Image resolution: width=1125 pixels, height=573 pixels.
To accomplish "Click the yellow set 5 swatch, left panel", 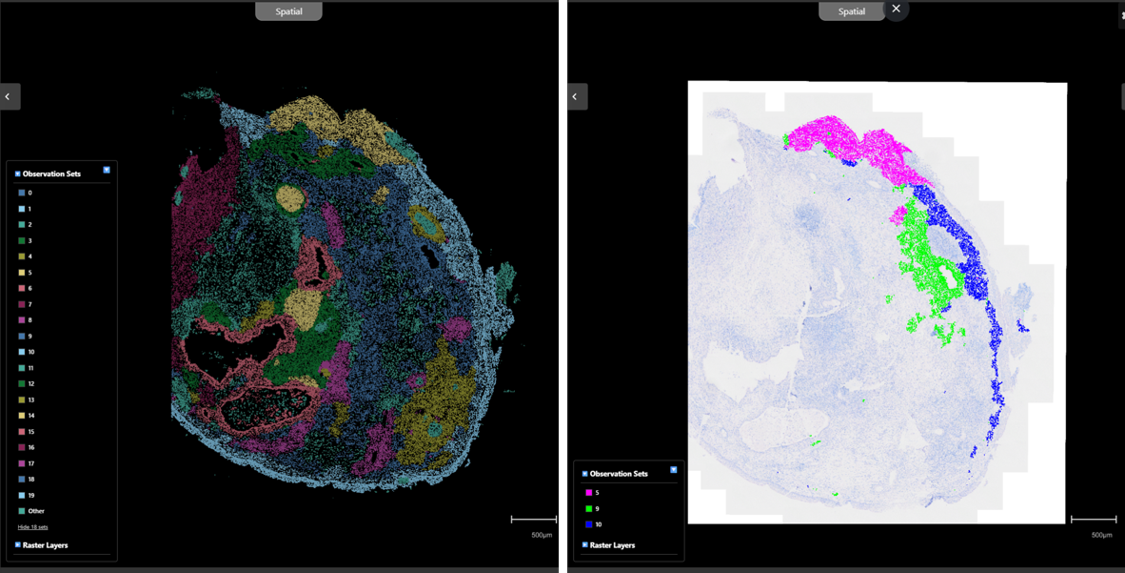I will (x=22, y=273).
